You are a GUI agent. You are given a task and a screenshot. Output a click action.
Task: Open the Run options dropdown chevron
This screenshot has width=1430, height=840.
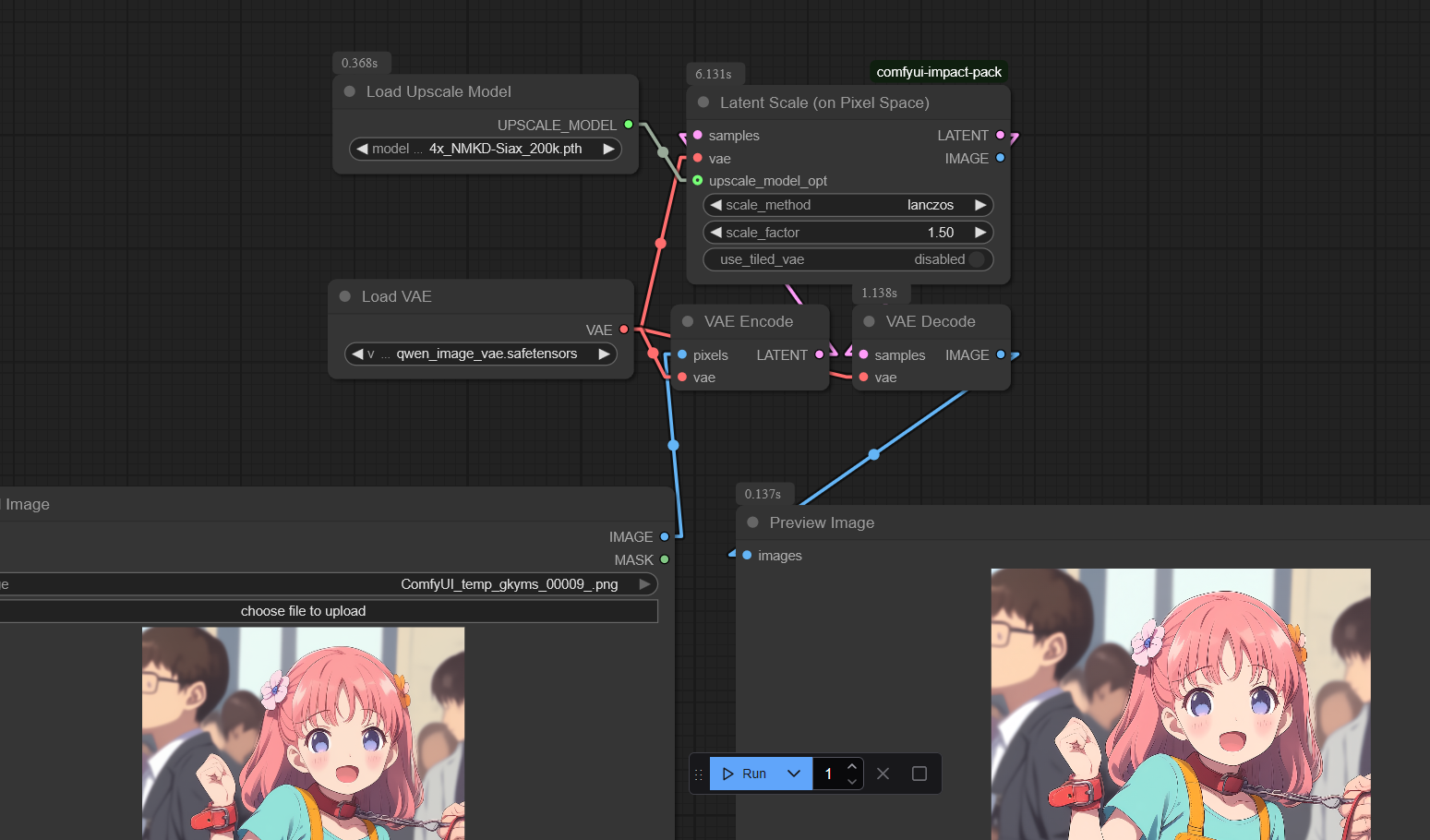794,774
